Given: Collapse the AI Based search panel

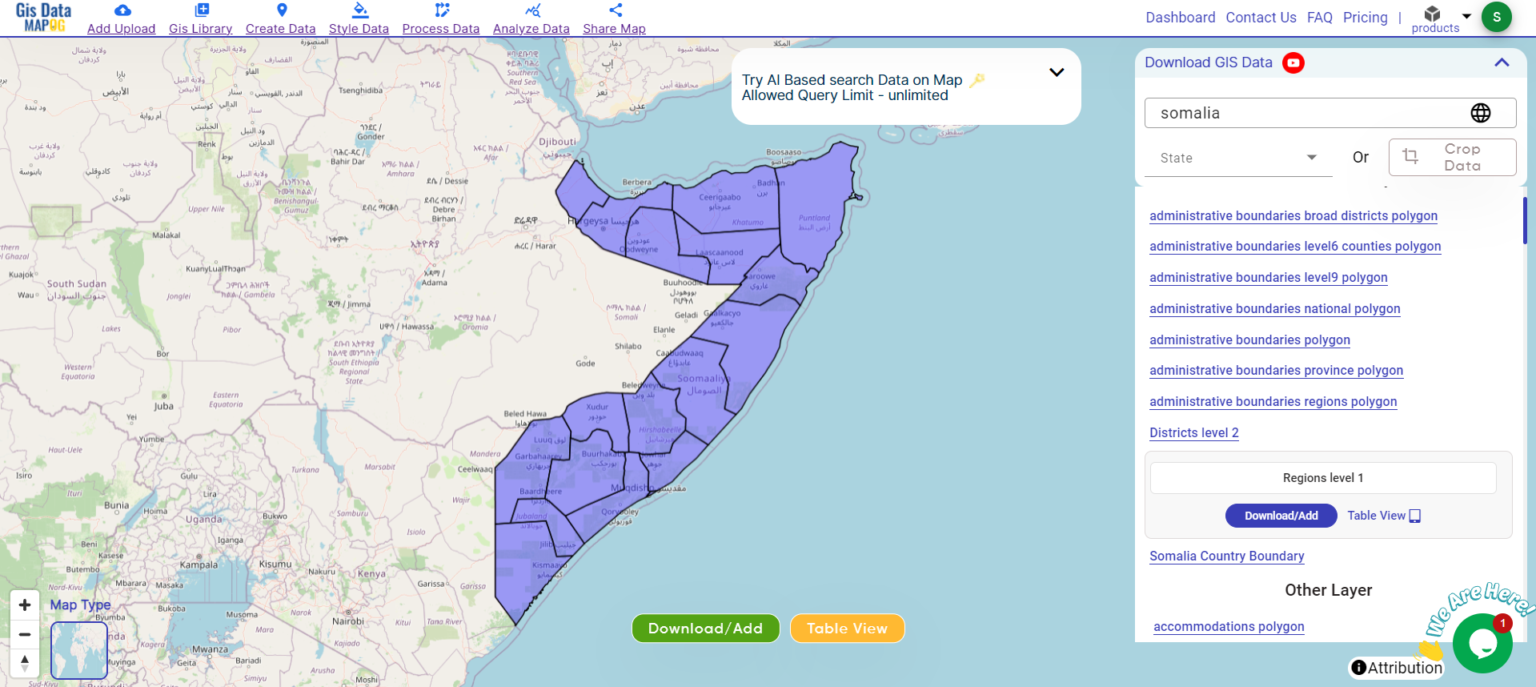Looking at the screenshot, I should [1057, 72].
